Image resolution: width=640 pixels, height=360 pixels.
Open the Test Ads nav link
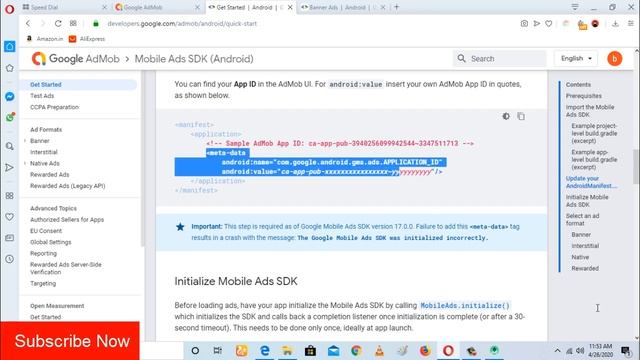click(42, 96)
